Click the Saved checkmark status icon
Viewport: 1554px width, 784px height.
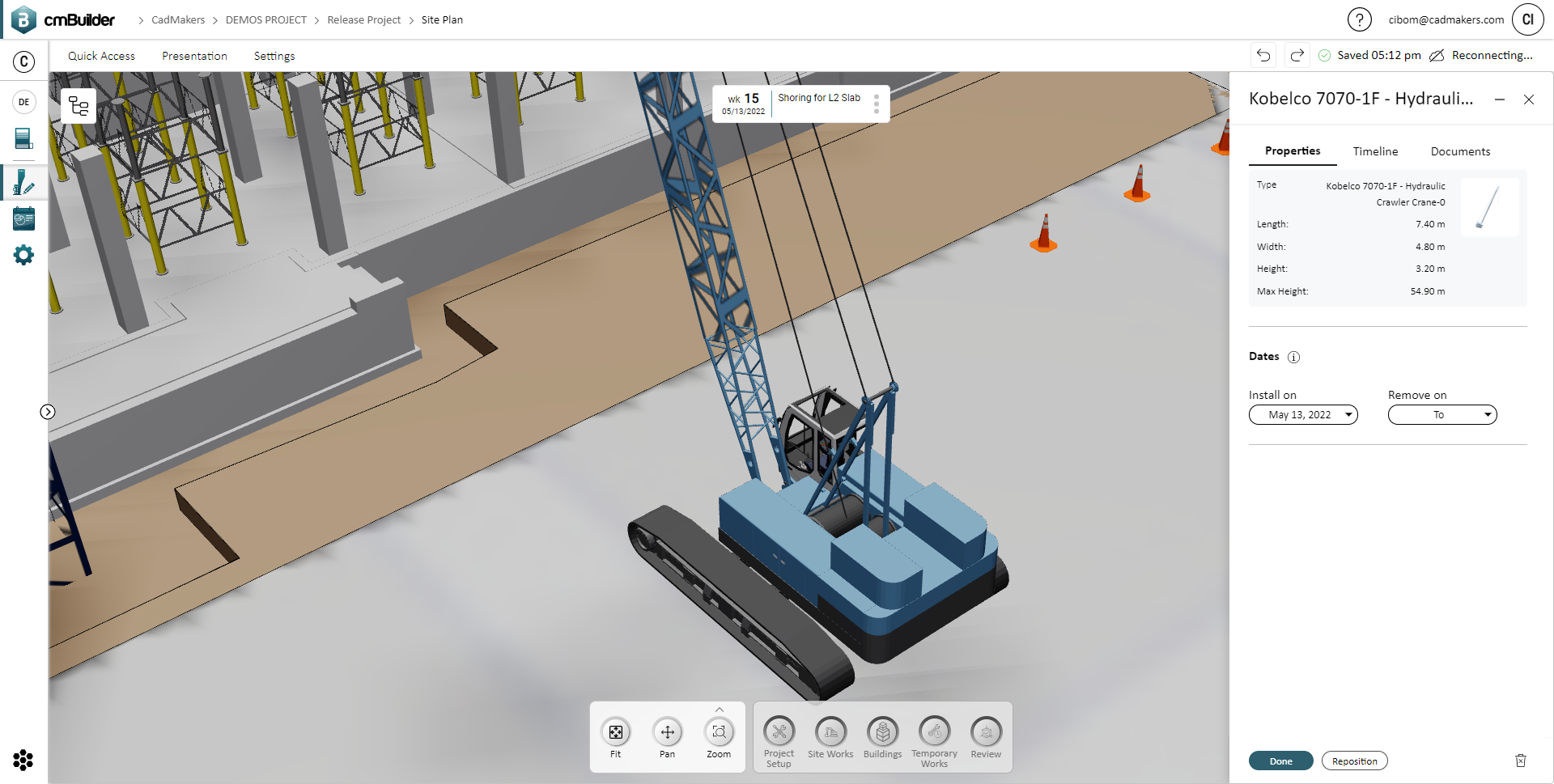(1324, 55)
